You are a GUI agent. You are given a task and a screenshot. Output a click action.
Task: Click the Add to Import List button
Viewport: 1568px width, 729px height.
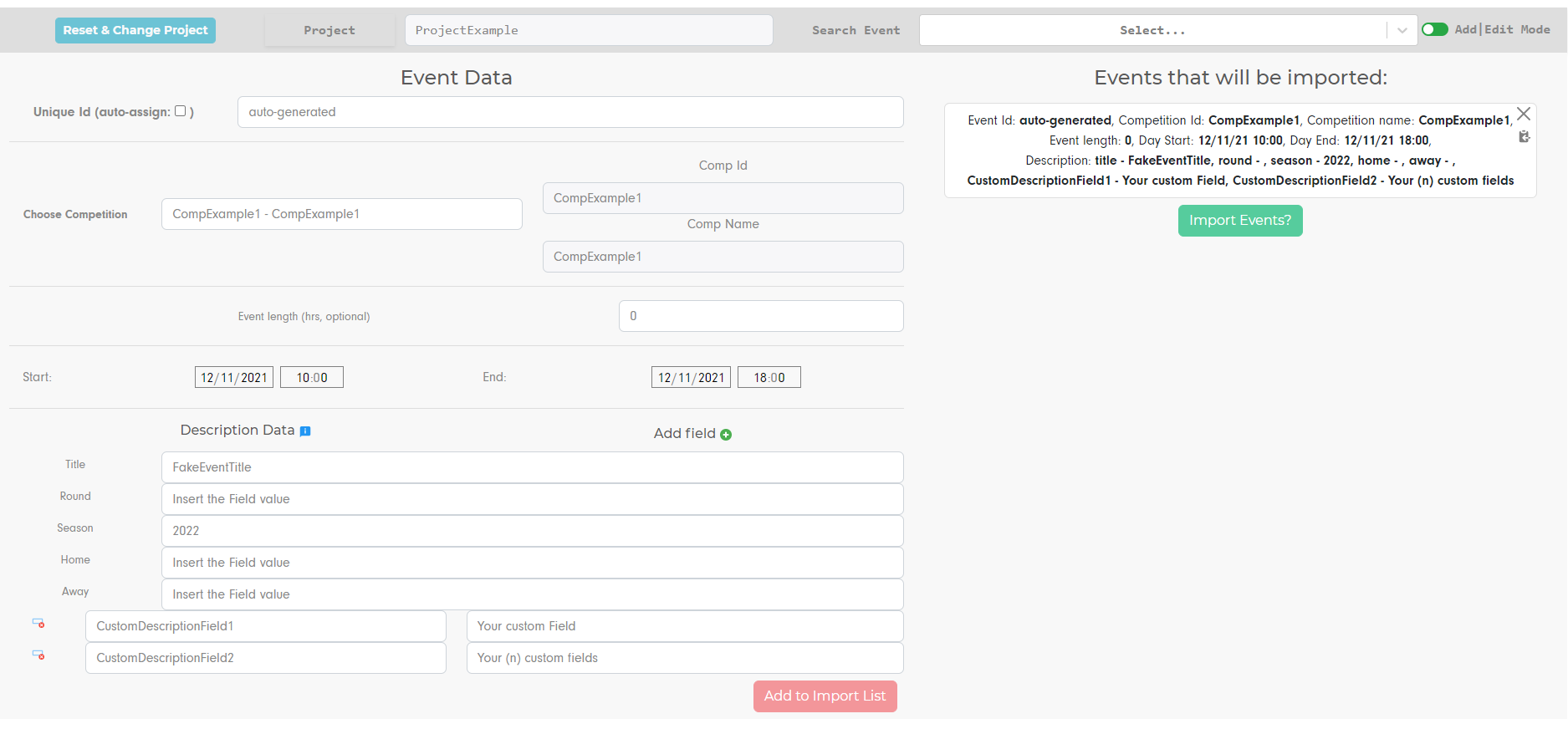(825, 696)
